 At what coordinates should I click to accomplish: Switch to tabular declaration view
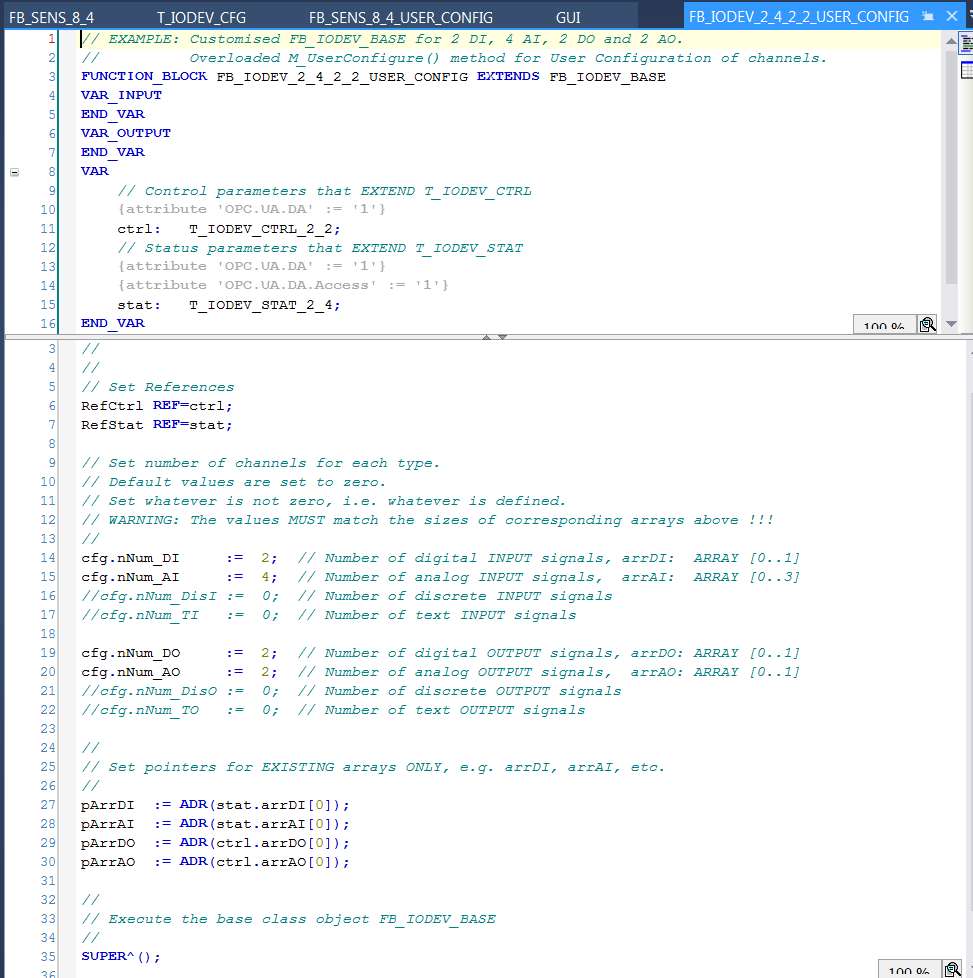[x=964, y=70]
